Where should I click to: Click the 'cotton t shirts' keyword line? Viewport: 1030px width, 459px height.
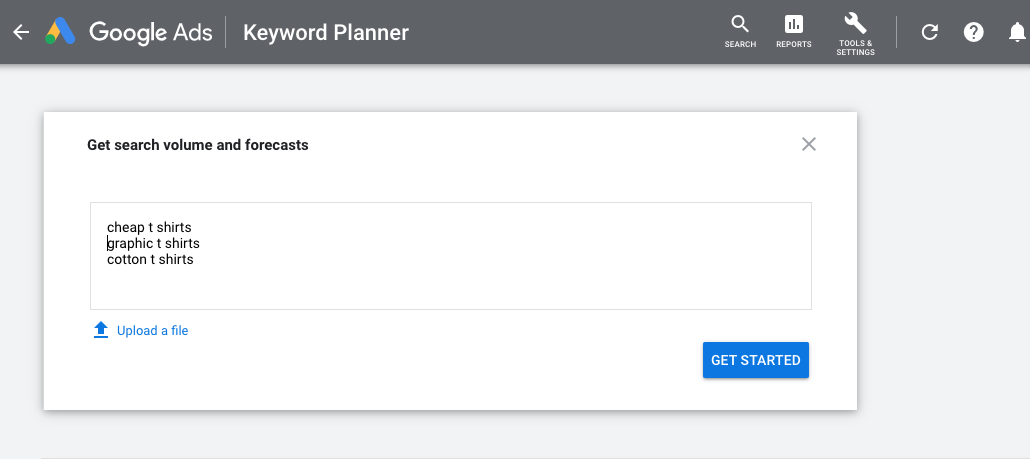click(x=150, y=259)
